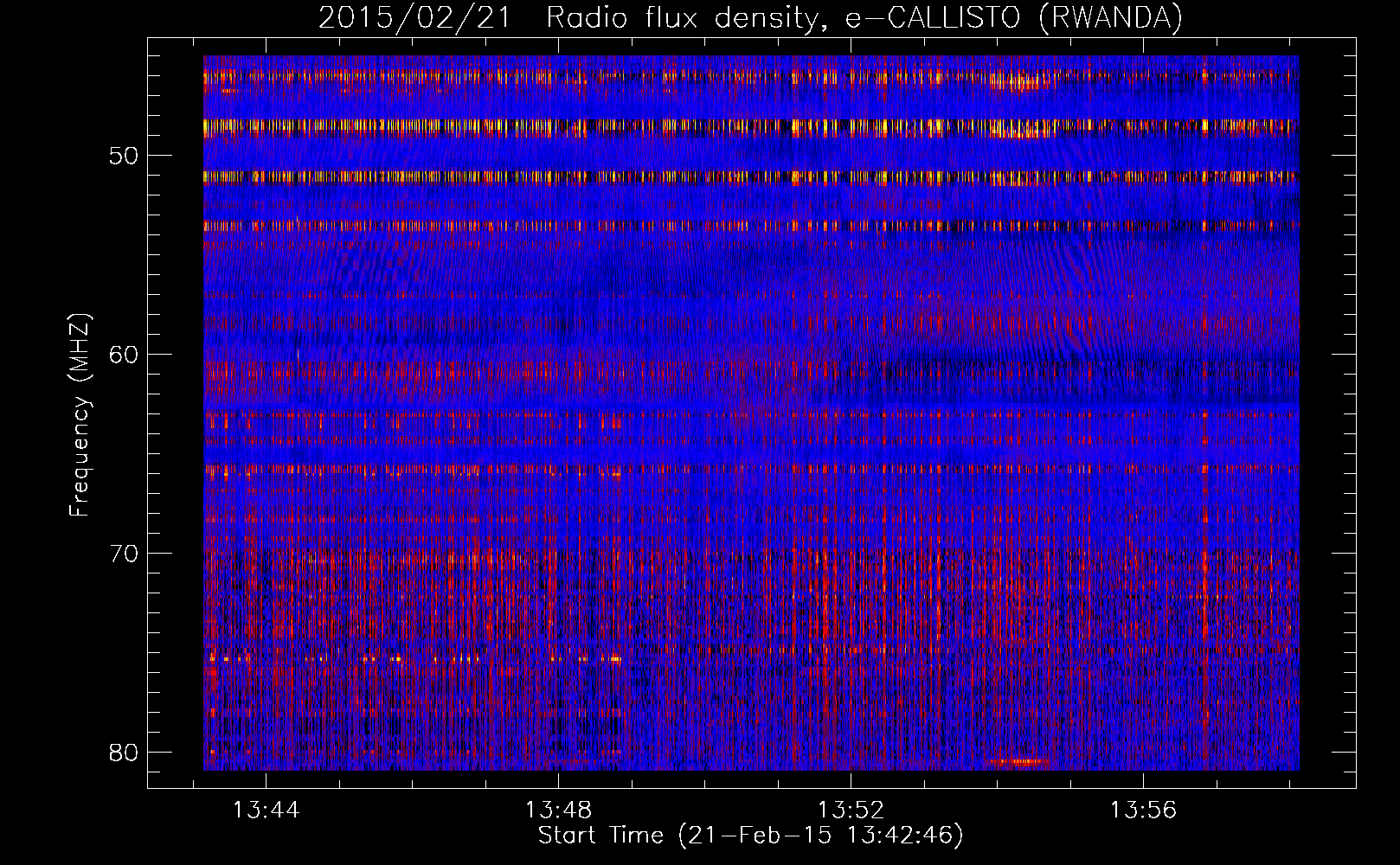Image resolution: width=1400 pixels, height=865 pixels.
Task: Click the "Frequency (MHZ)" vertical axis title
Action: (x=80, y=415)
